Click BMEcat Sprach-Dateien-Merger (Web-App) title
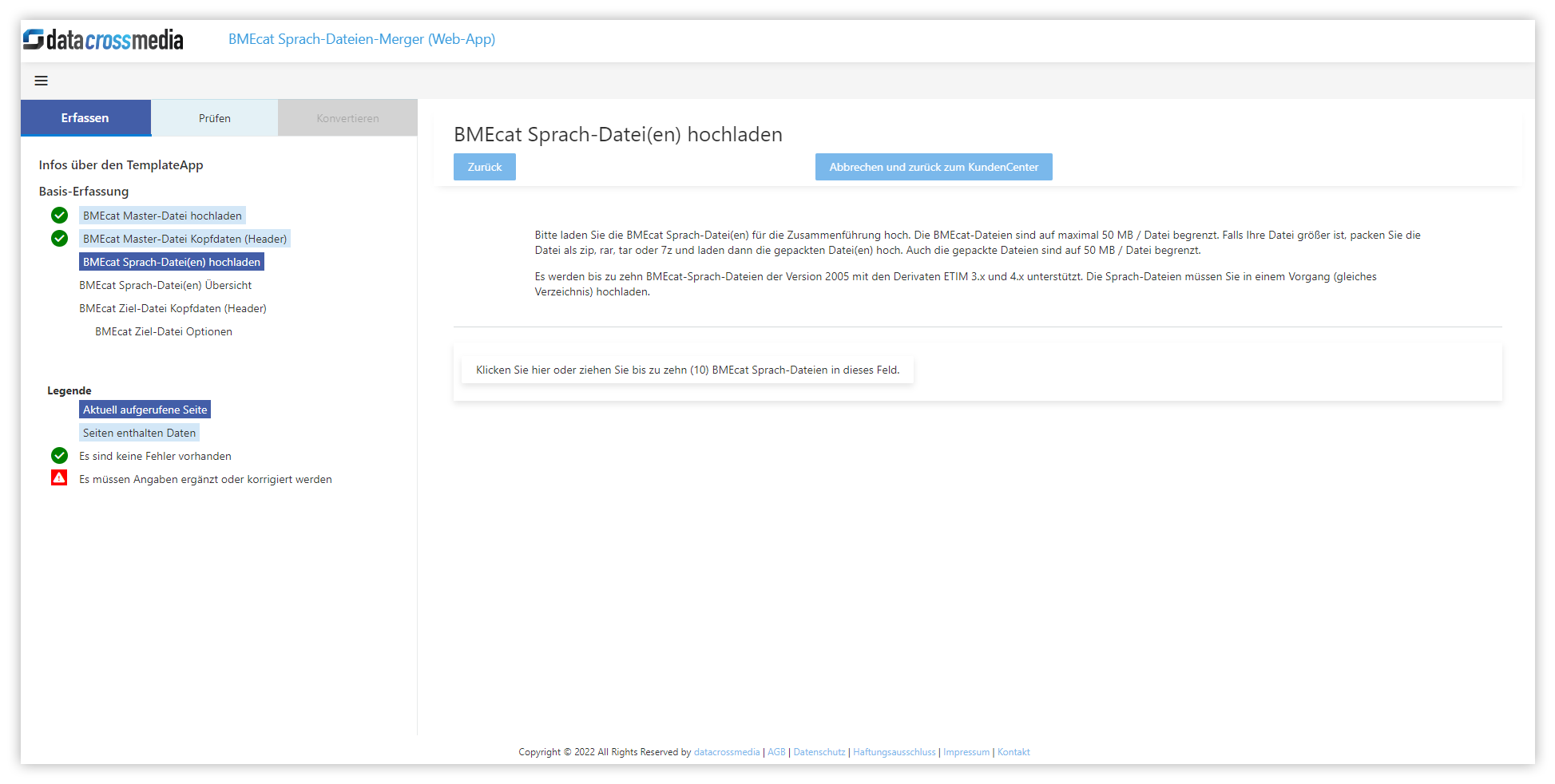The height and width of the screenshot is (784, 1555). [x=362, y=39]
